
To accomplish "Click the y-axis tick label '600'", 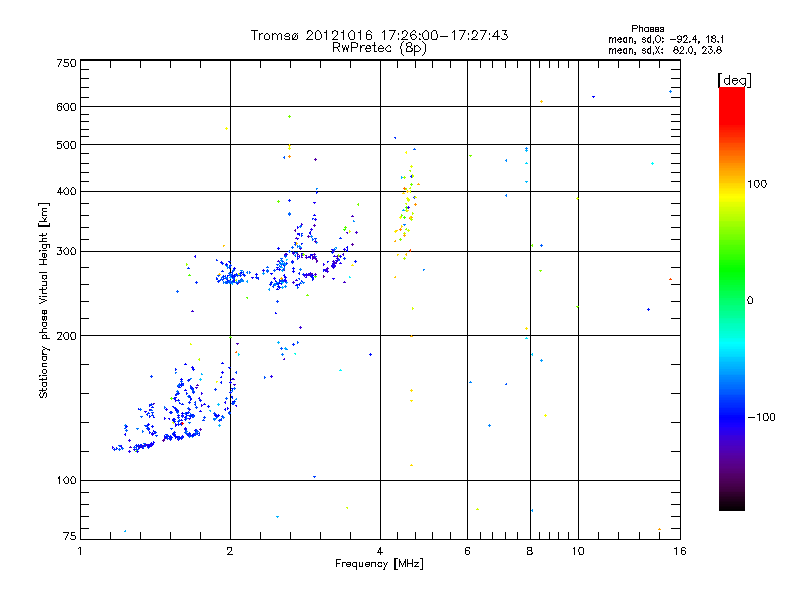I will pos(66,107).
